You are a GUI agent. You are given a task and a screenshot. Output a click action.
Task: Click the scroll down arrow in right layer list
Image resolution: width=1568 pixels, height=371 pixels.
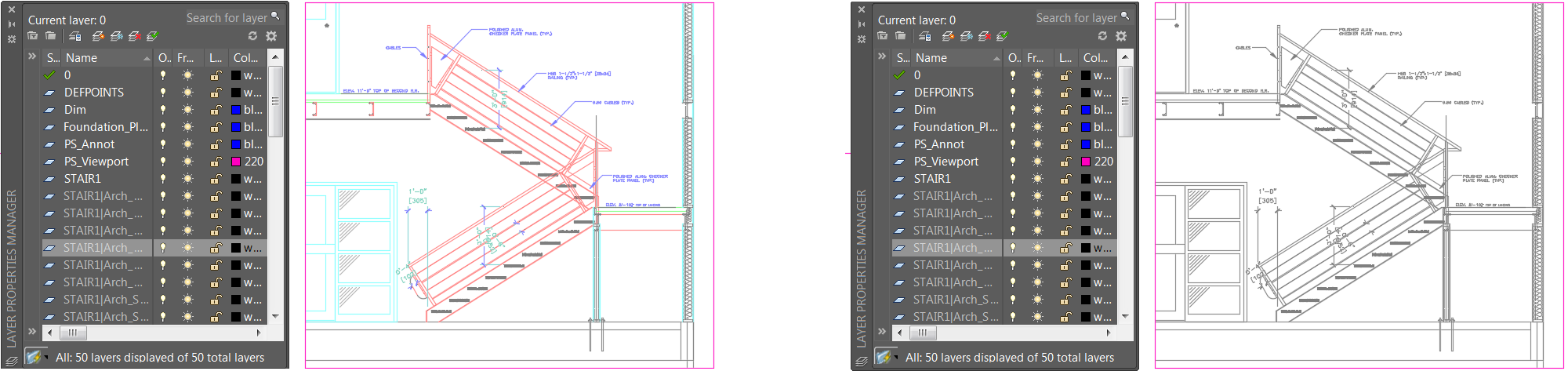(x=1125, y=316)
